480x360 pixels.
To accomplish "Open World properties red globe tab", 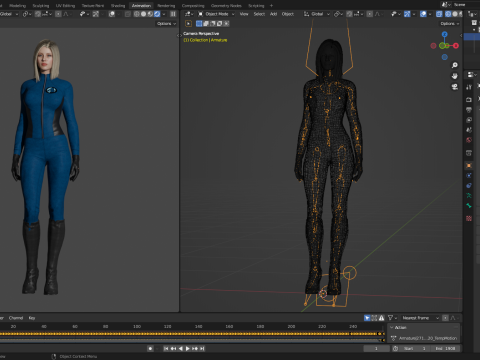I will point(469,140).
